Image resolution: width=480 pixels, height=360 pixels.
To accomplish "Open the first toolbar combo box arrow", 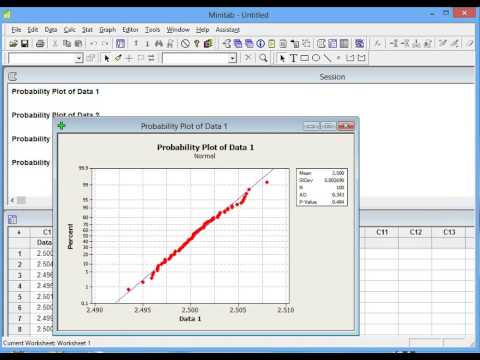I will [x=78, y=59].
